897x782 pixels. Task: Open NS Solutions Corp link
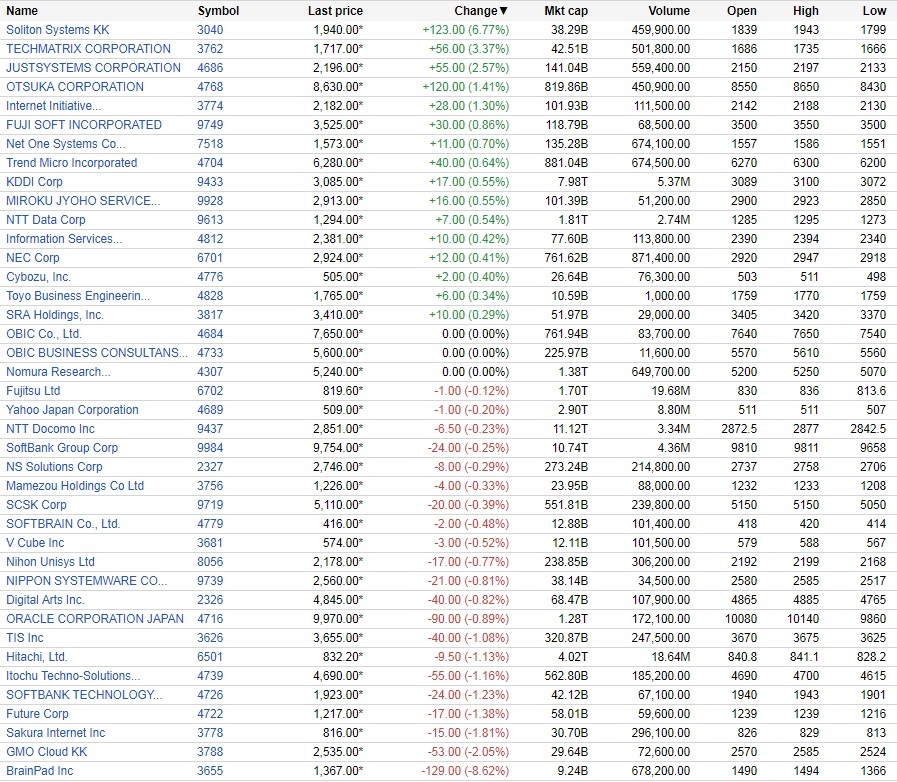coord(54,467)
